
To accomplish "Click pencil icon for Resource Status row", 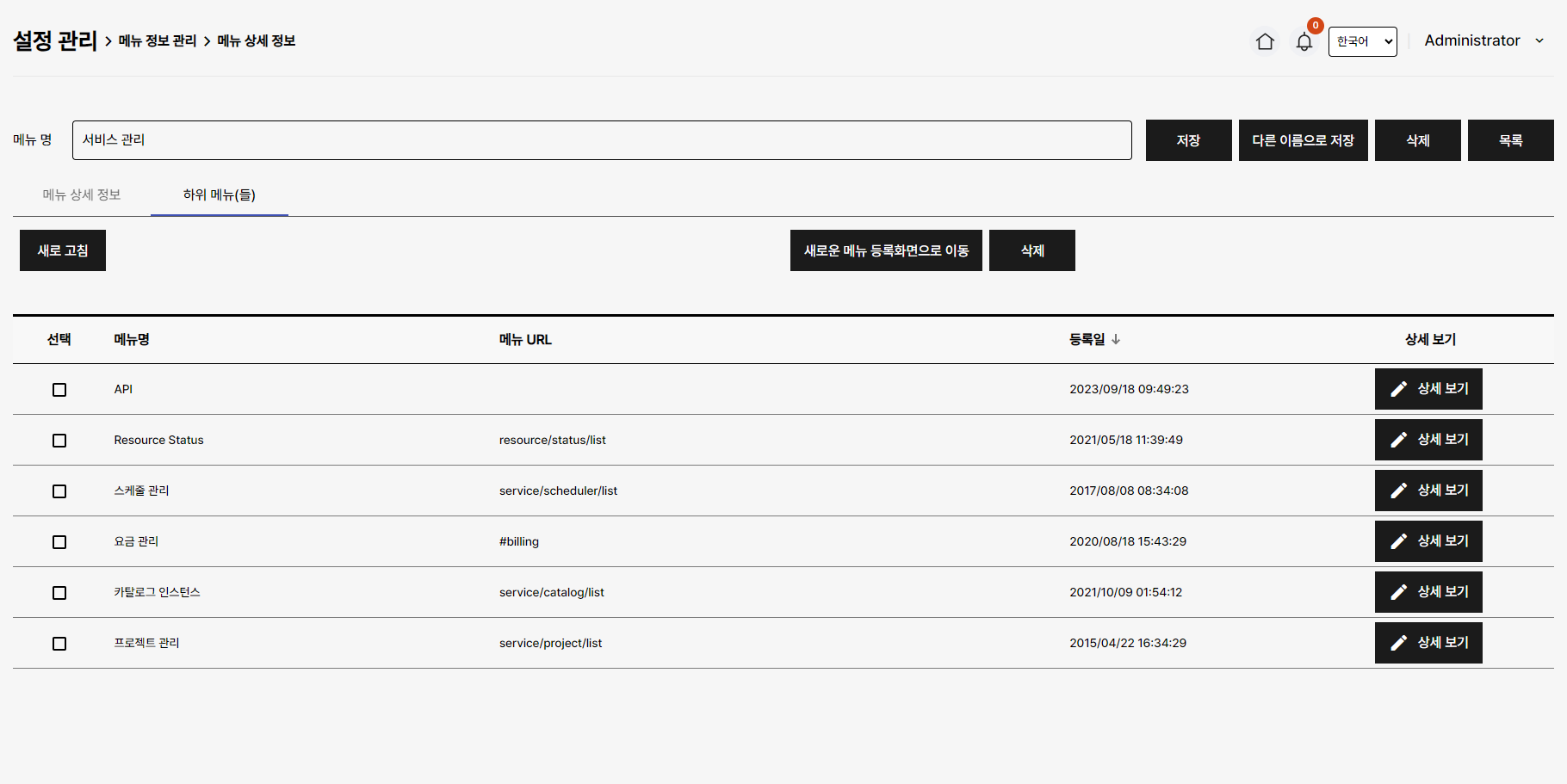I will coord(1399,440).
